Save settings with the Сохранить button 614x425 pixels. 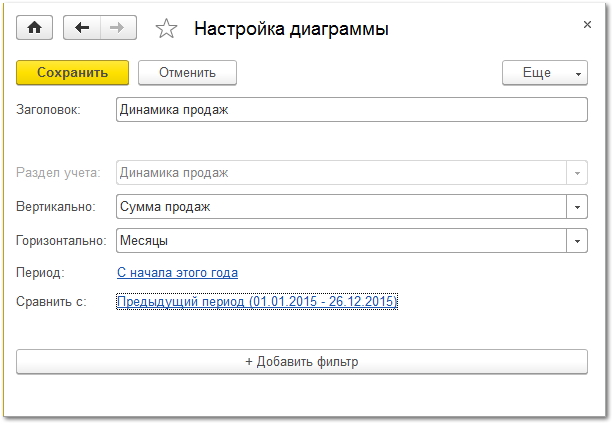coord(72,72)
